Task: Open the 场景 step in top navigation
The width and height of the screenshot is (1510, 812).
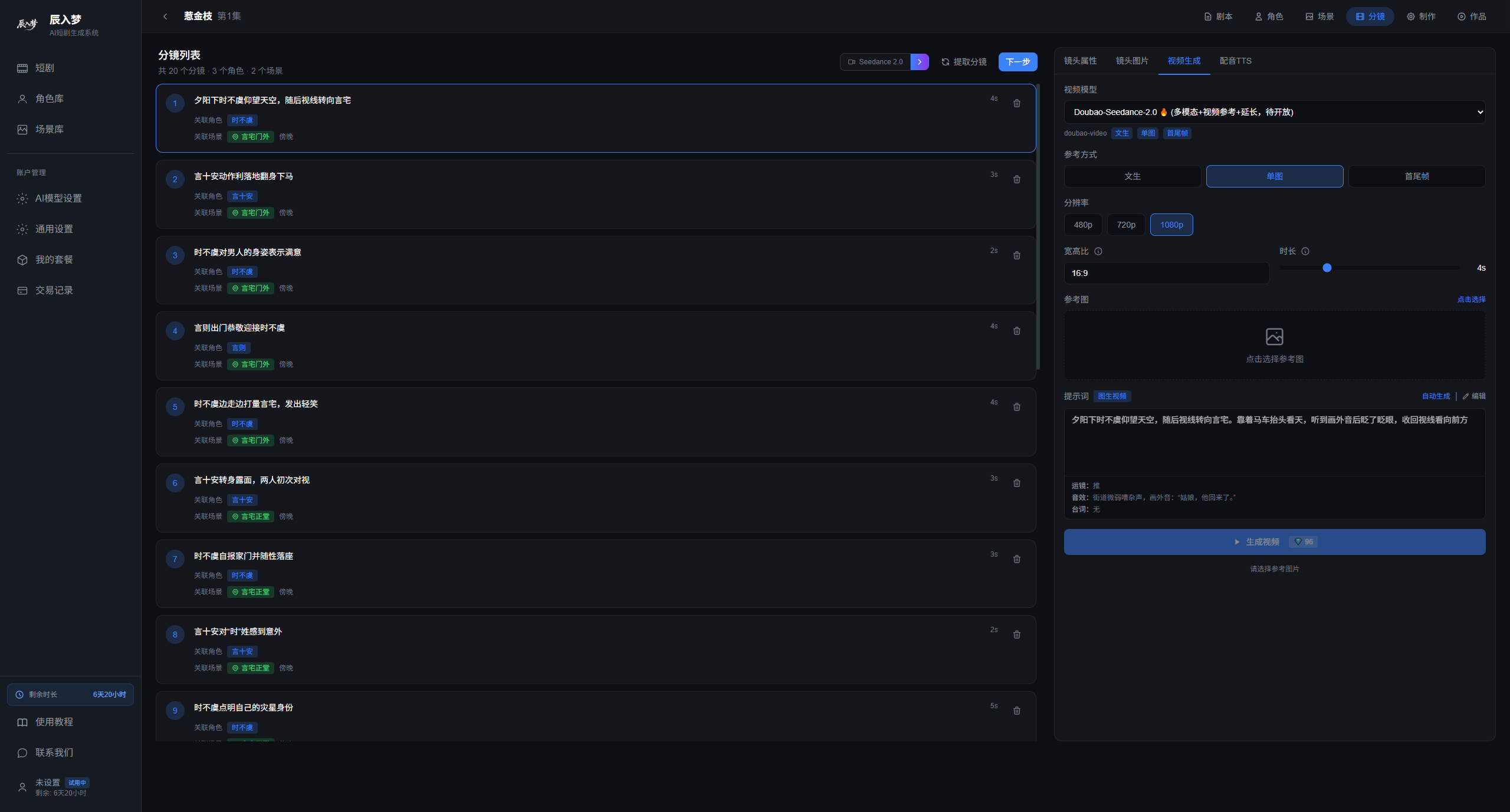Action: (x=1319, y=17)
